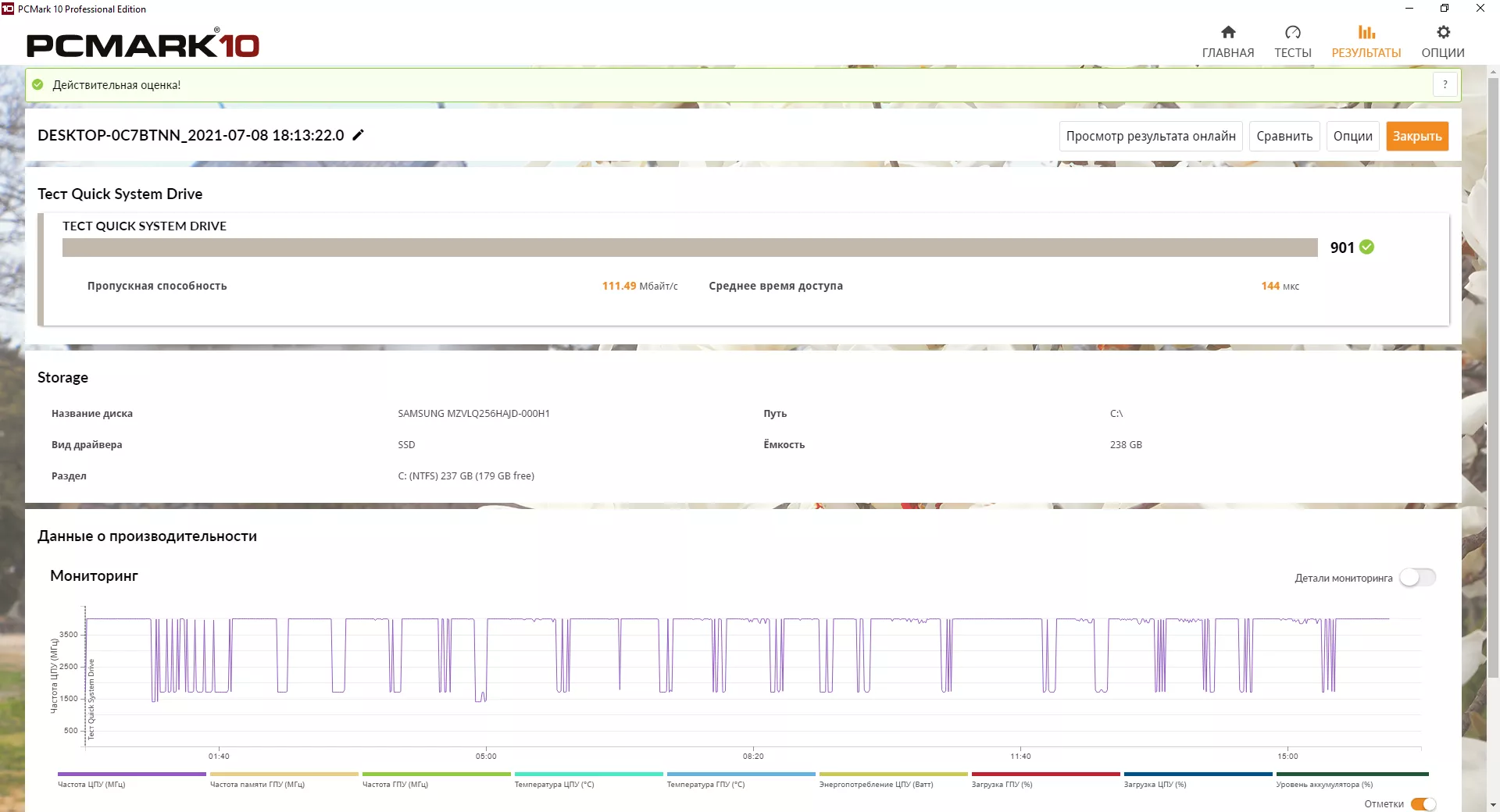Click the pencil icon to rename result
The width and height of the screenshot is (1500, 812).
coord(359,135)
